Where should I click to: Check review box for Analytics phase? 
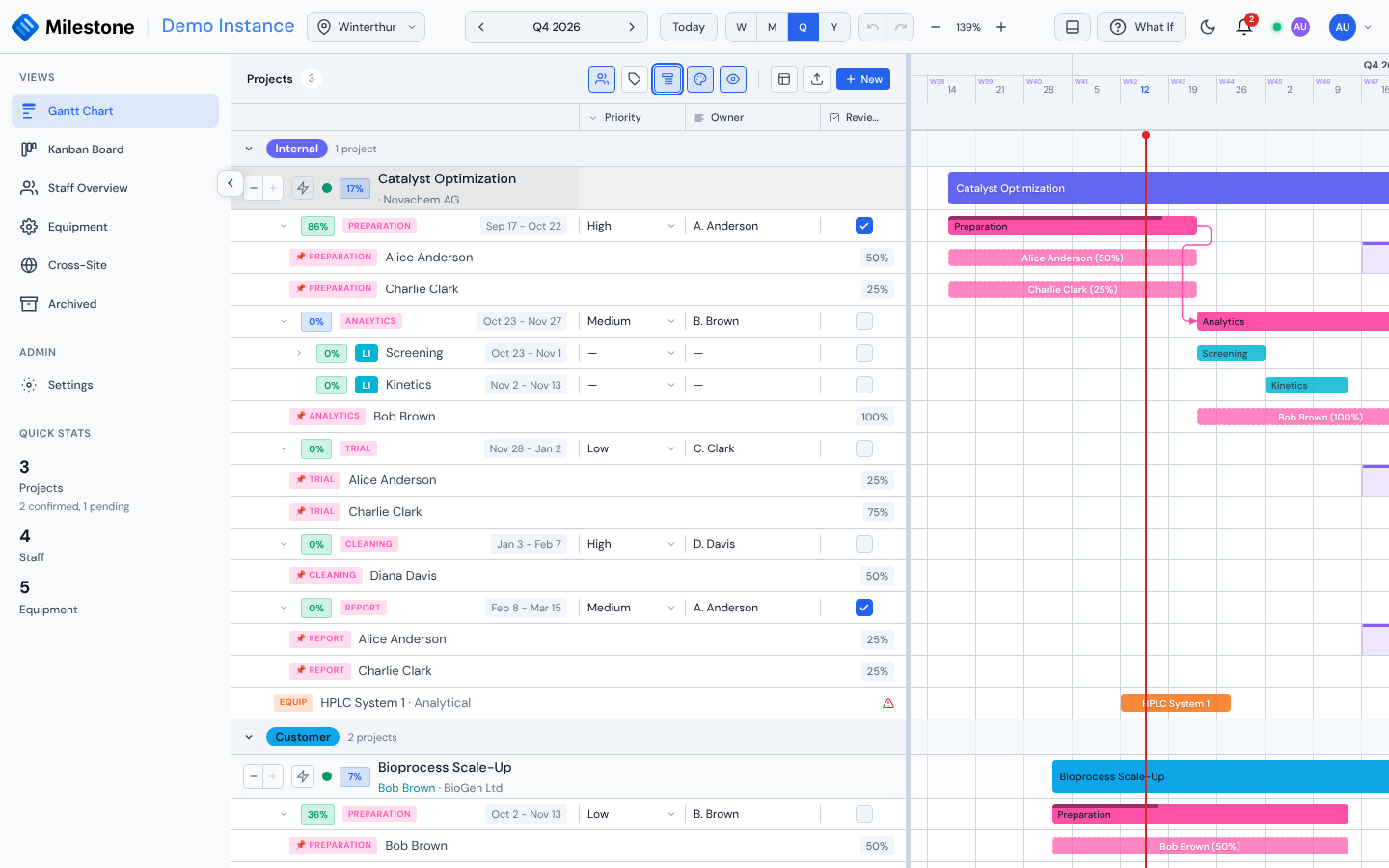864,321
